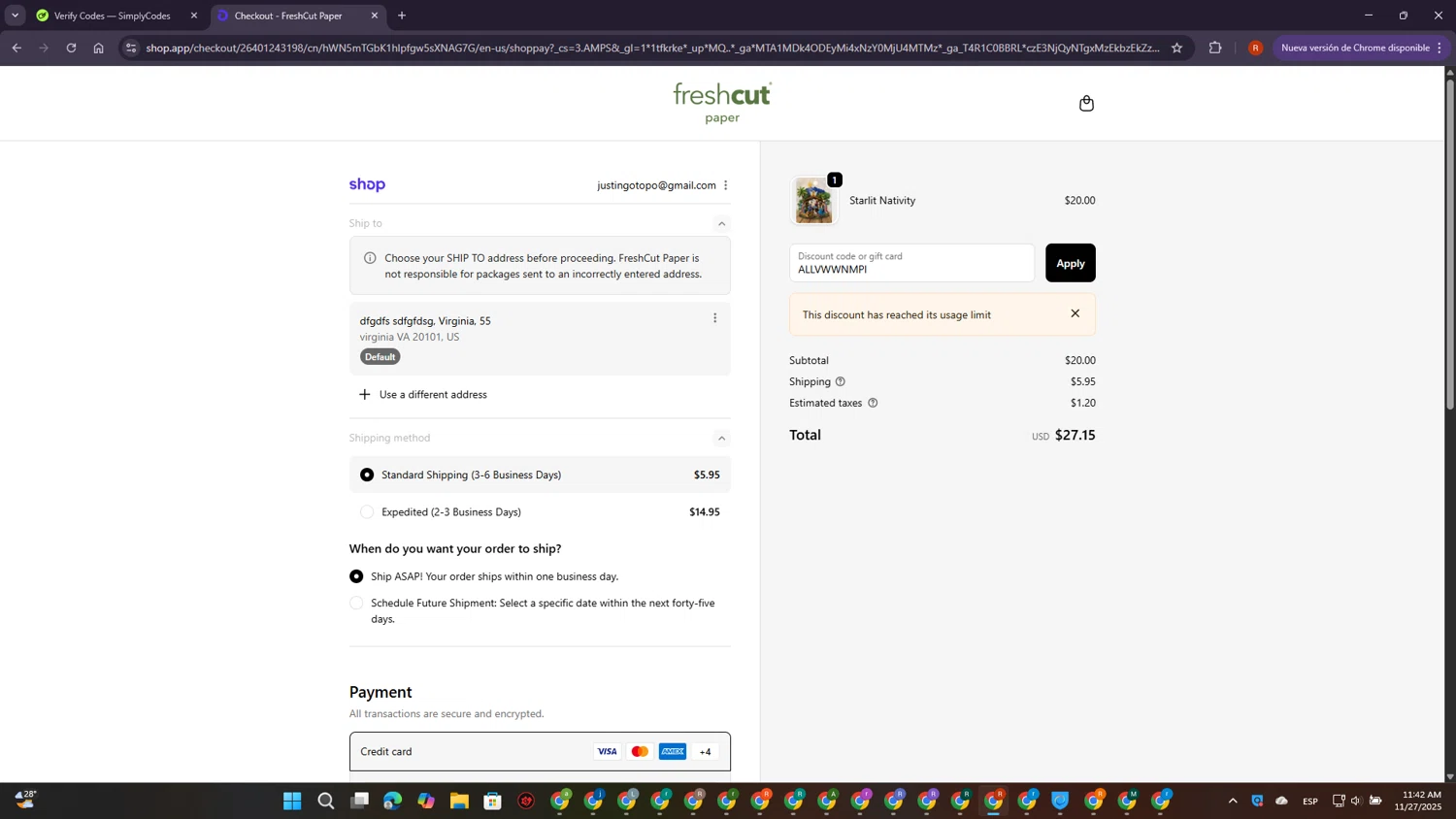Screen dimensions: 1456x819
Task: Select Standard Shipping (3-6 Business Days)
Action: tap(367, 475)
